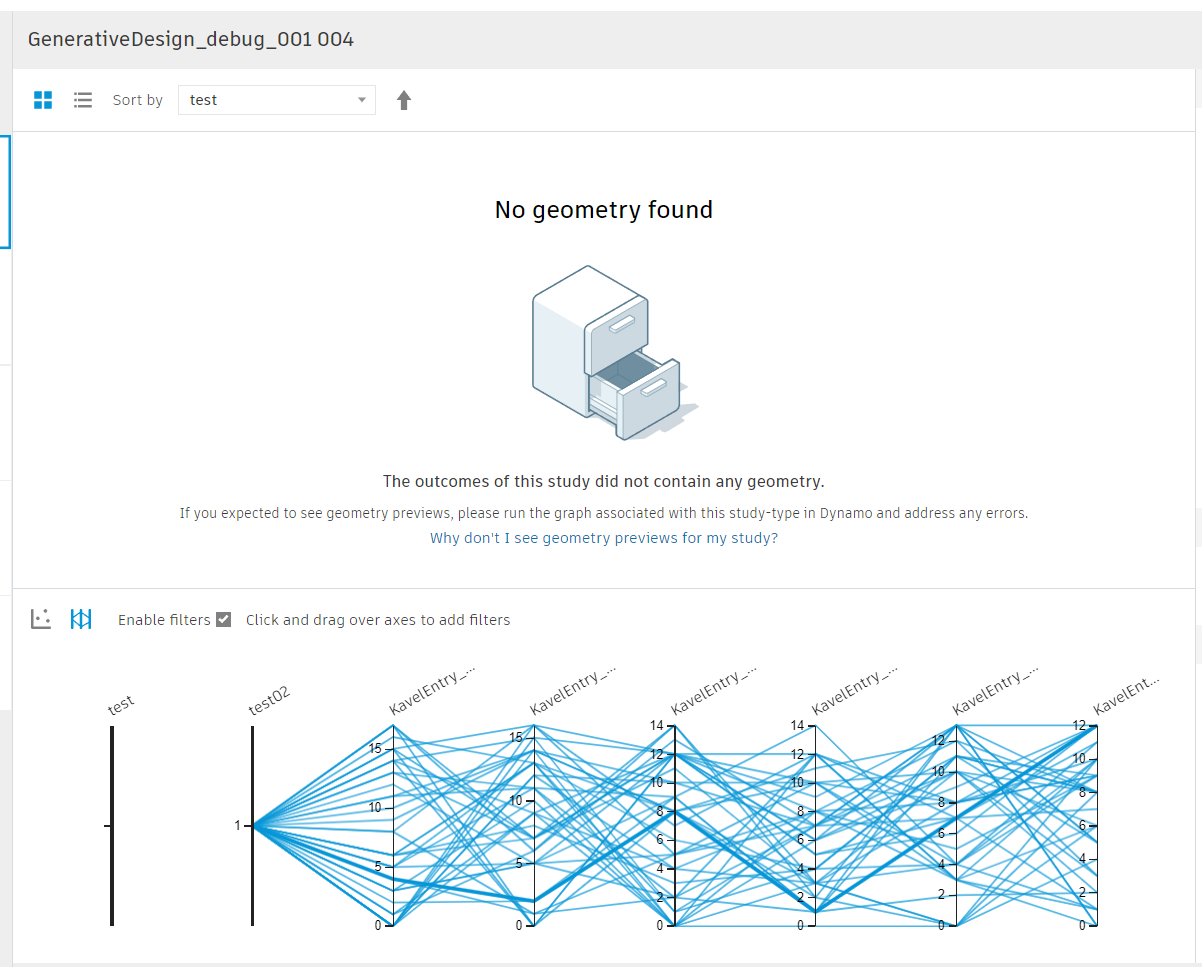Click 'Click and drag over axes' hint text
The image size is (1202, 967).
(x=378, y=620)
